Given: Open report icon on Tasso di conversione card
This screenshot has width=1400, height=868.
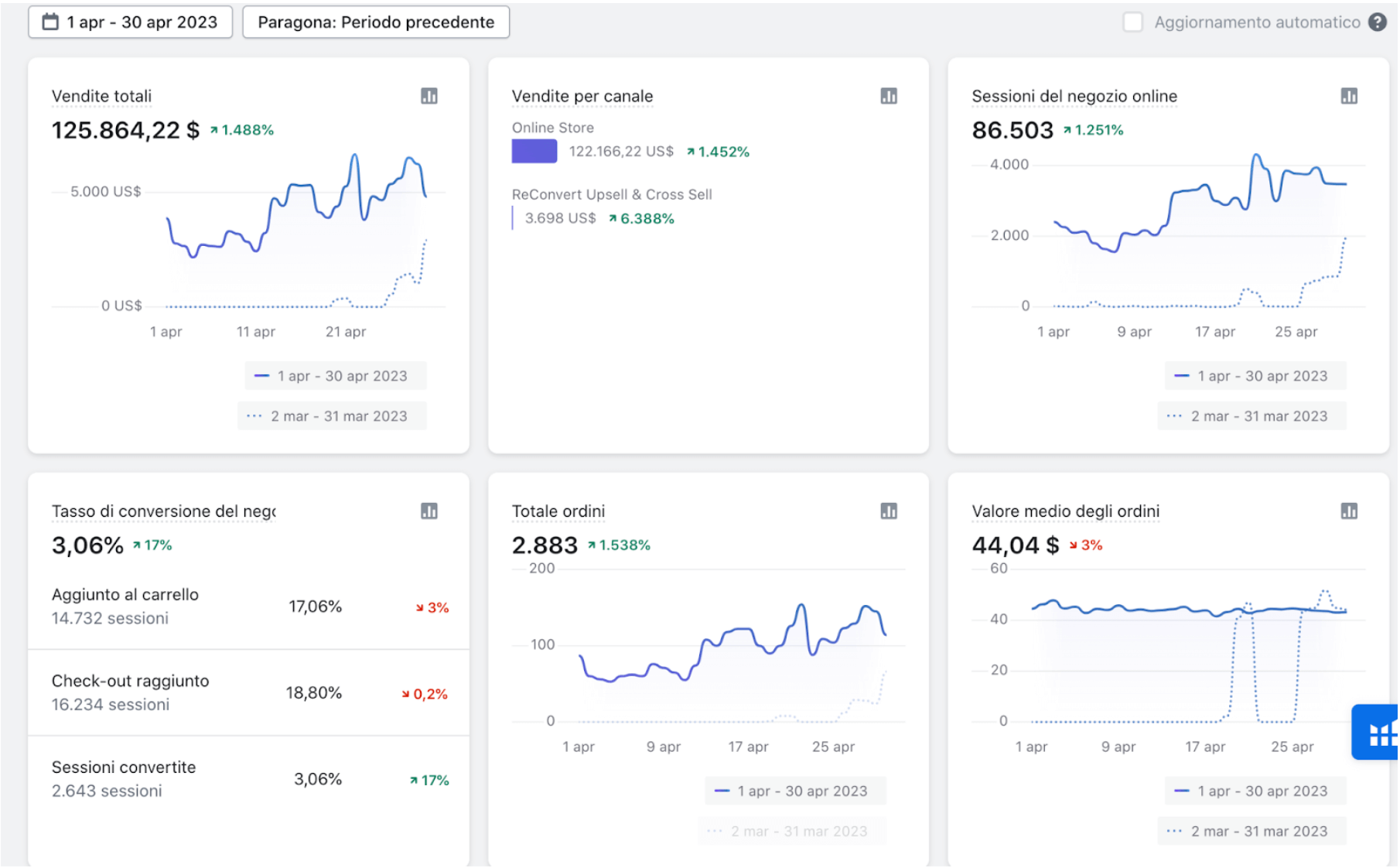Looking at the screenshot, I should (x=429, y=511).
